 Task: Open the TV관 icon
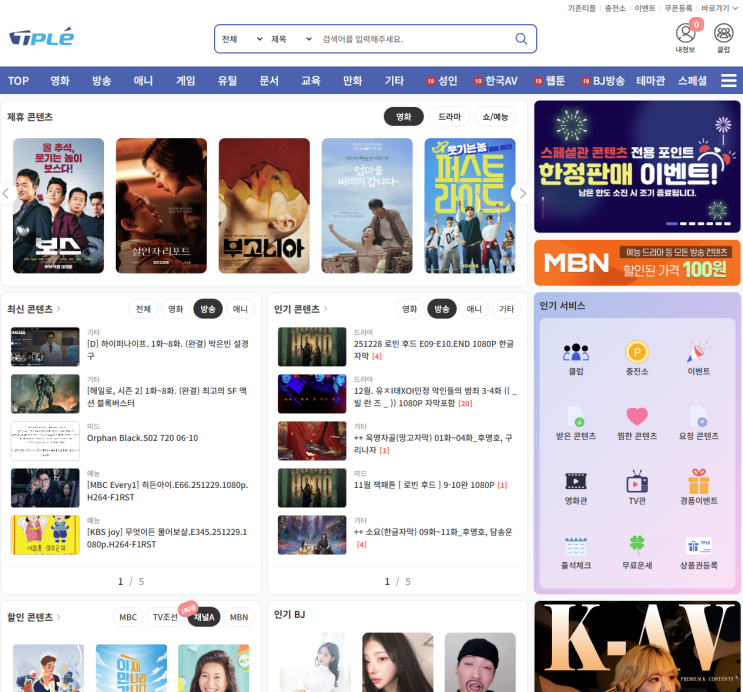[x=637, y=481]
